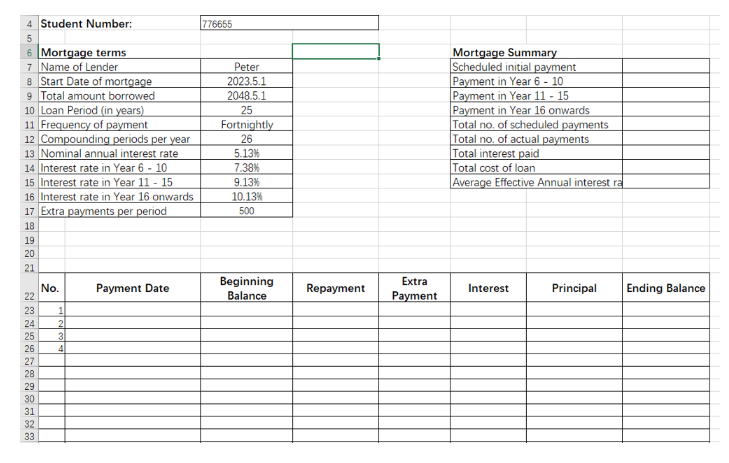Click the 10.13% rate cell
729x463 pixels.
246,196
